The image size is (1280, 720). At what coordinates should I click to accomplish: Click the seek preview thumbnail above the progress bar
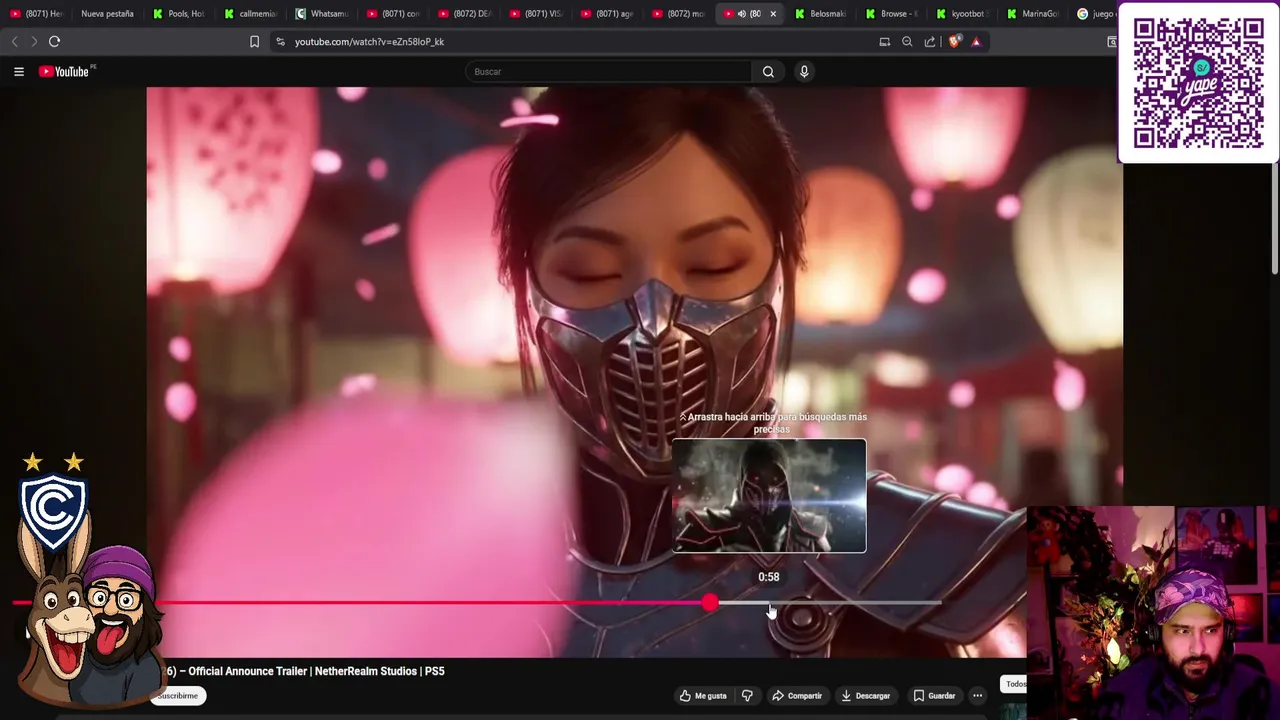pos(769,495)
